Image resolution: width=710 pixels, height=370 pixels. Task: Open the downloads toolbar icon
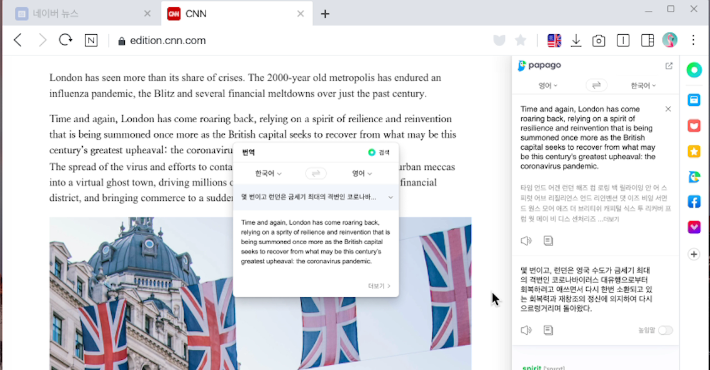point(576,41)
